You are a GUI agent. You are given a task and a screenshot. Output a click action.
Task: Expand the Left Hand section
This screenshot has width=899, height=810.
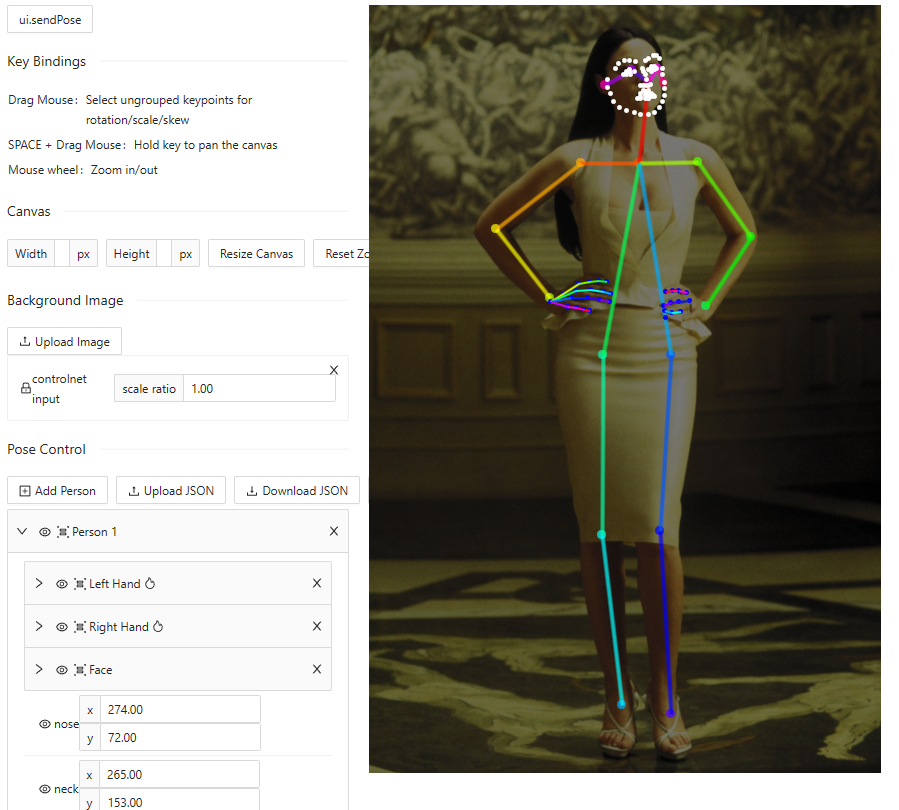39,584
